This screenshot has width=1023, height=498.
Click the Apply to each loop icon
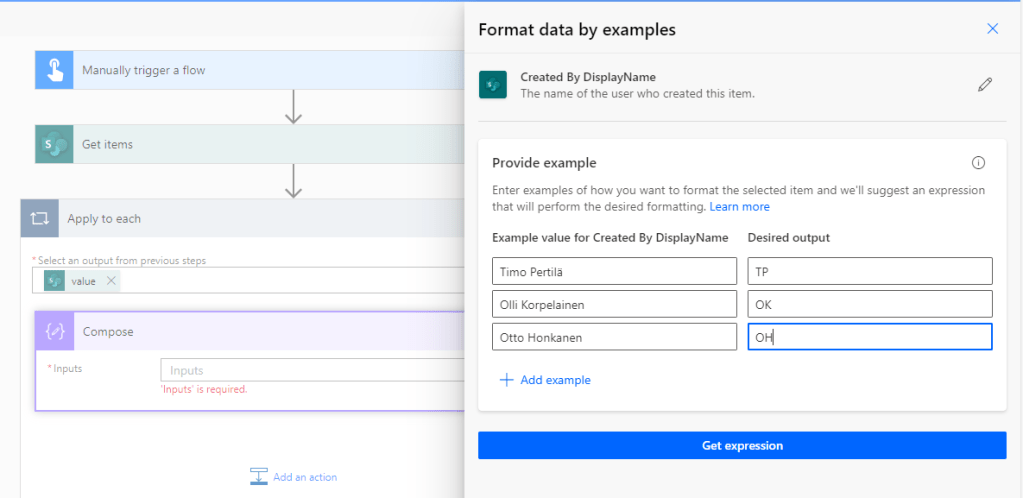[40, 219]
